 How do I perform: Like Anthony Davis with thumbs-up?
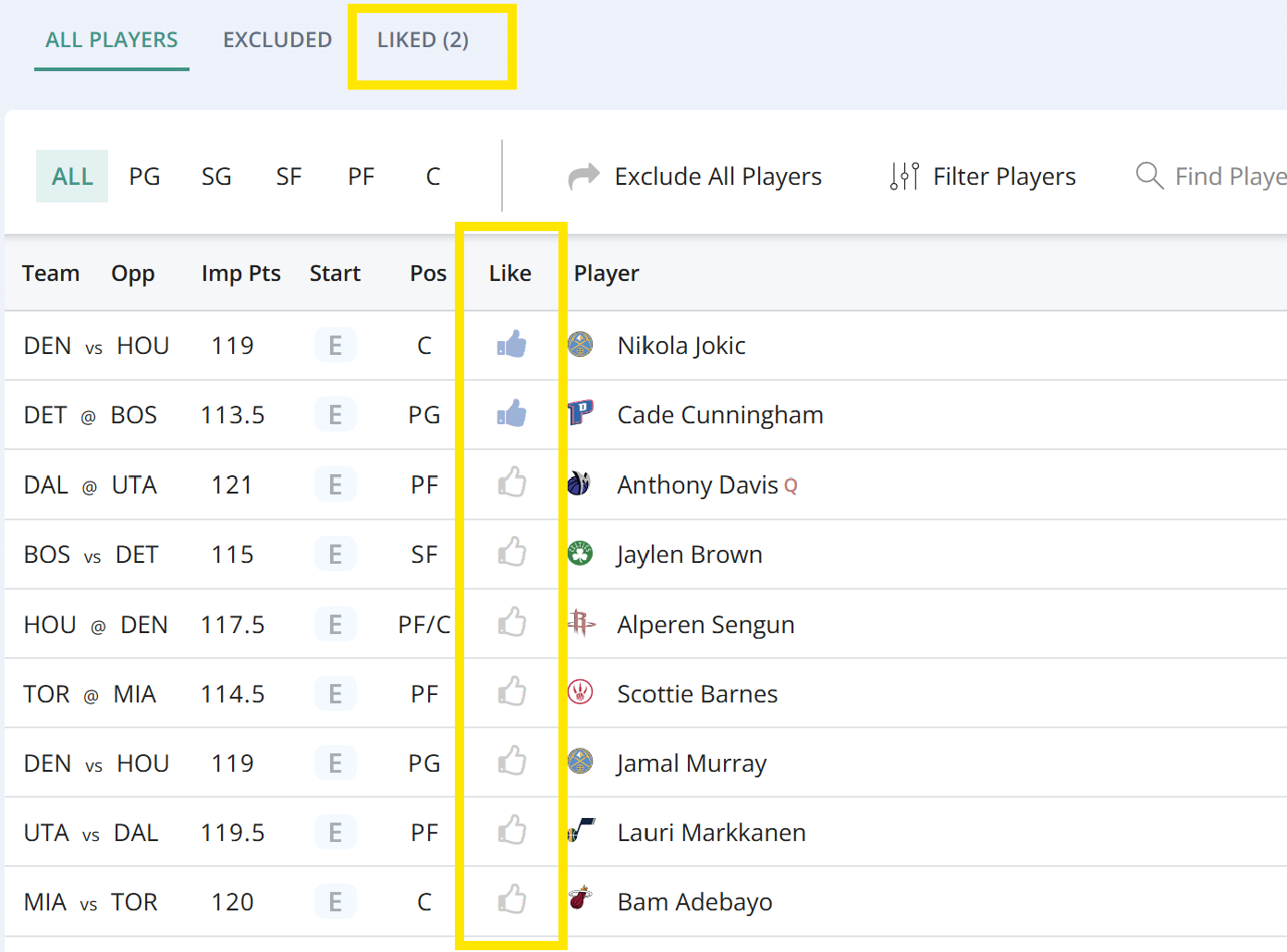point(511,483)
